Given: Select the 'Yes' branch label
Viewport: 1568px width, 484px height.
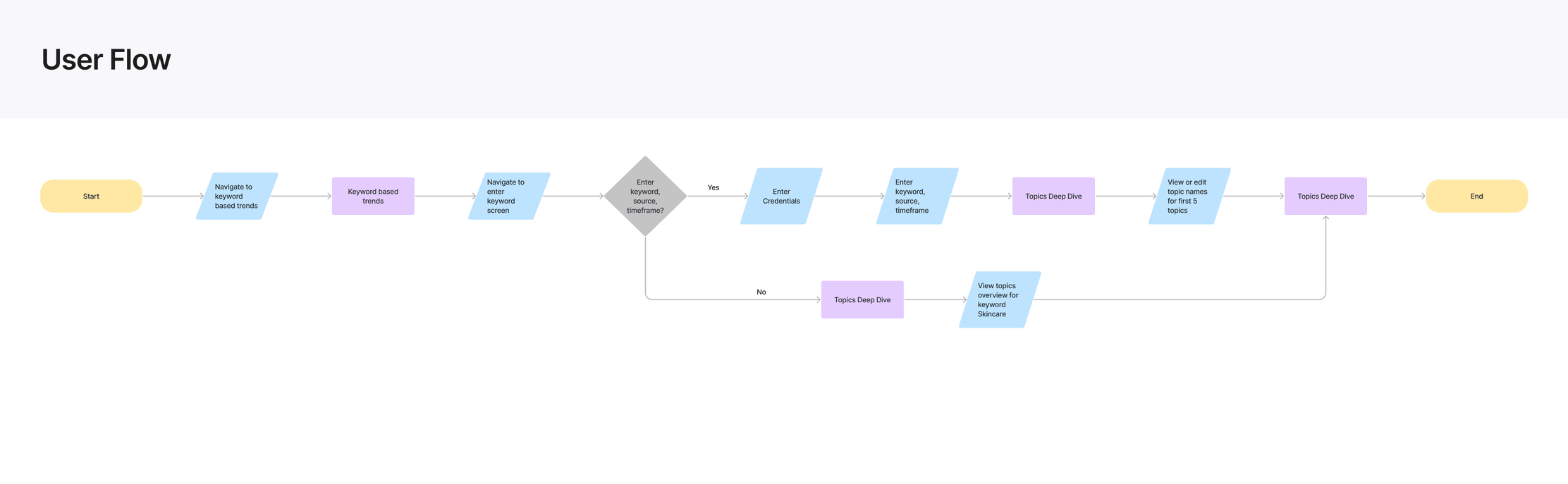Looking at the screenshot, I should [713, 187].
